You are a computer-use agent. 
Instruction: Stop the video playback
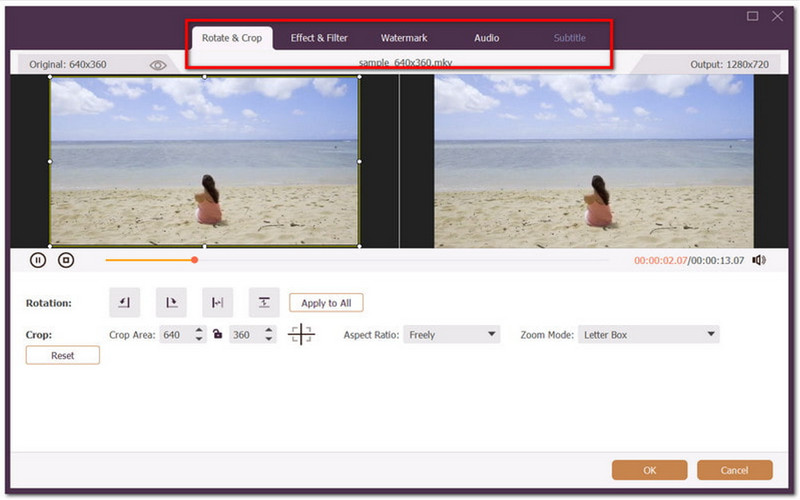point(66,260)
